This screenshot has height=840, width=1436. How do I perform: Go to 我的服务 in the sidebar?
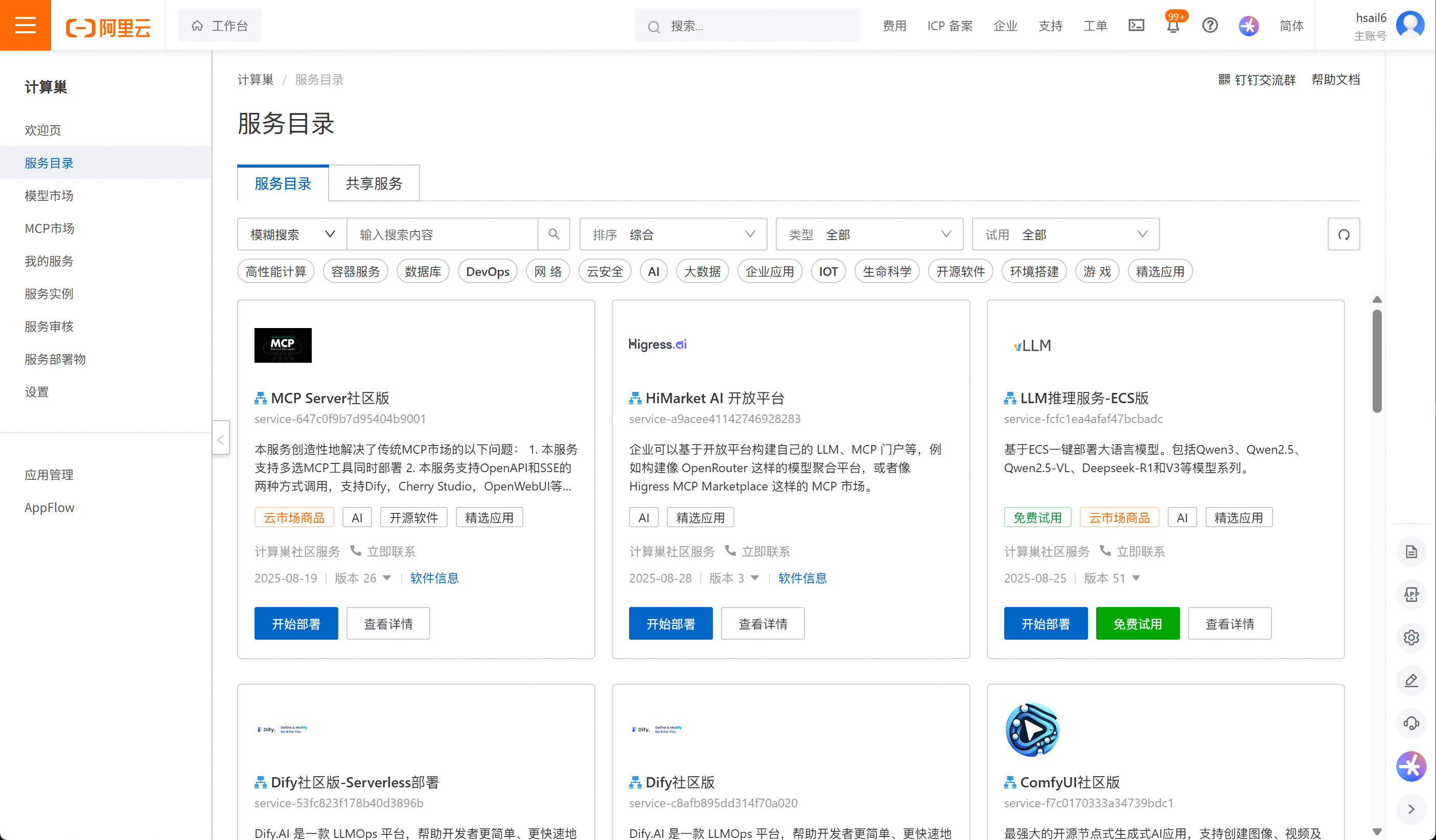coord(49,261)
